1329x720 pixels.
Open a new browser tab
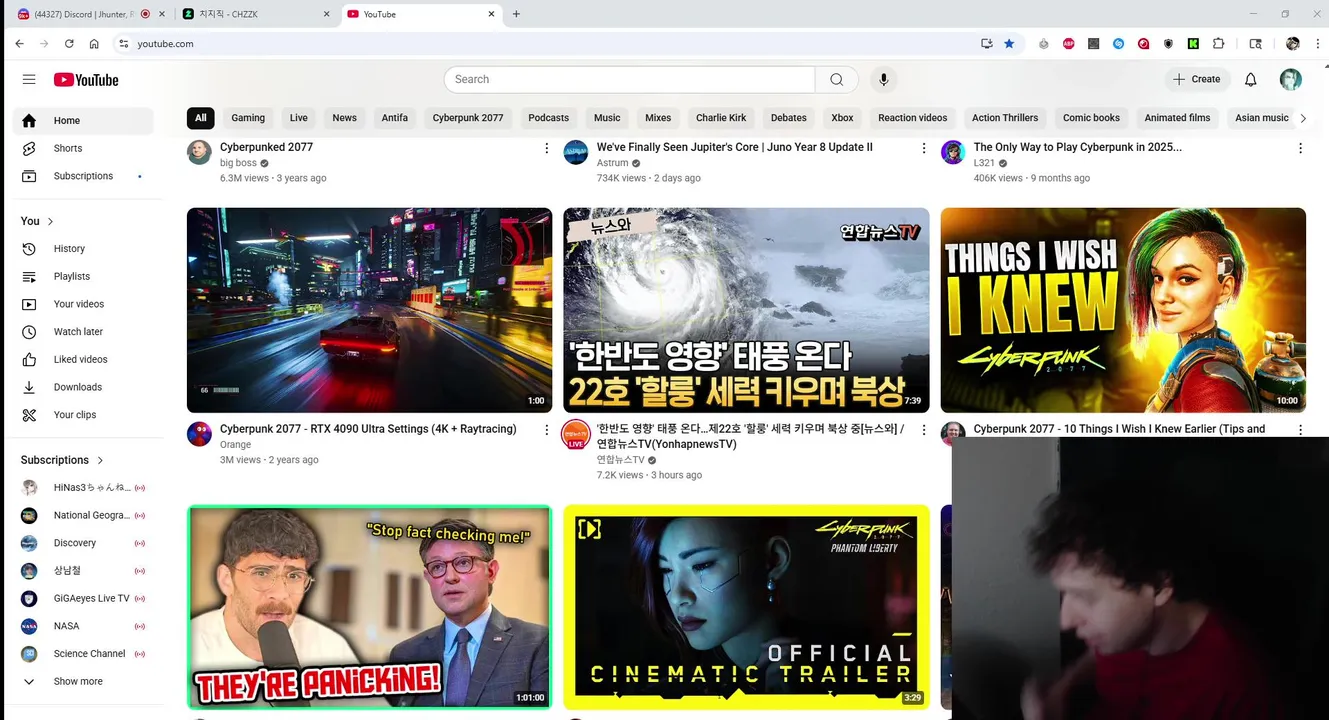(x=516, y=14)
